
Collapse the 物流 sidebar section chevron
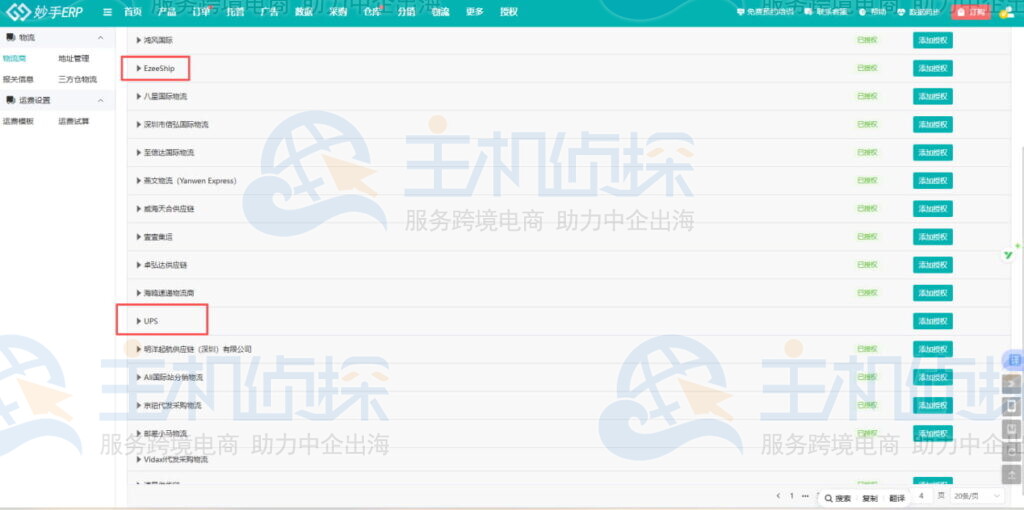[101, 38]
